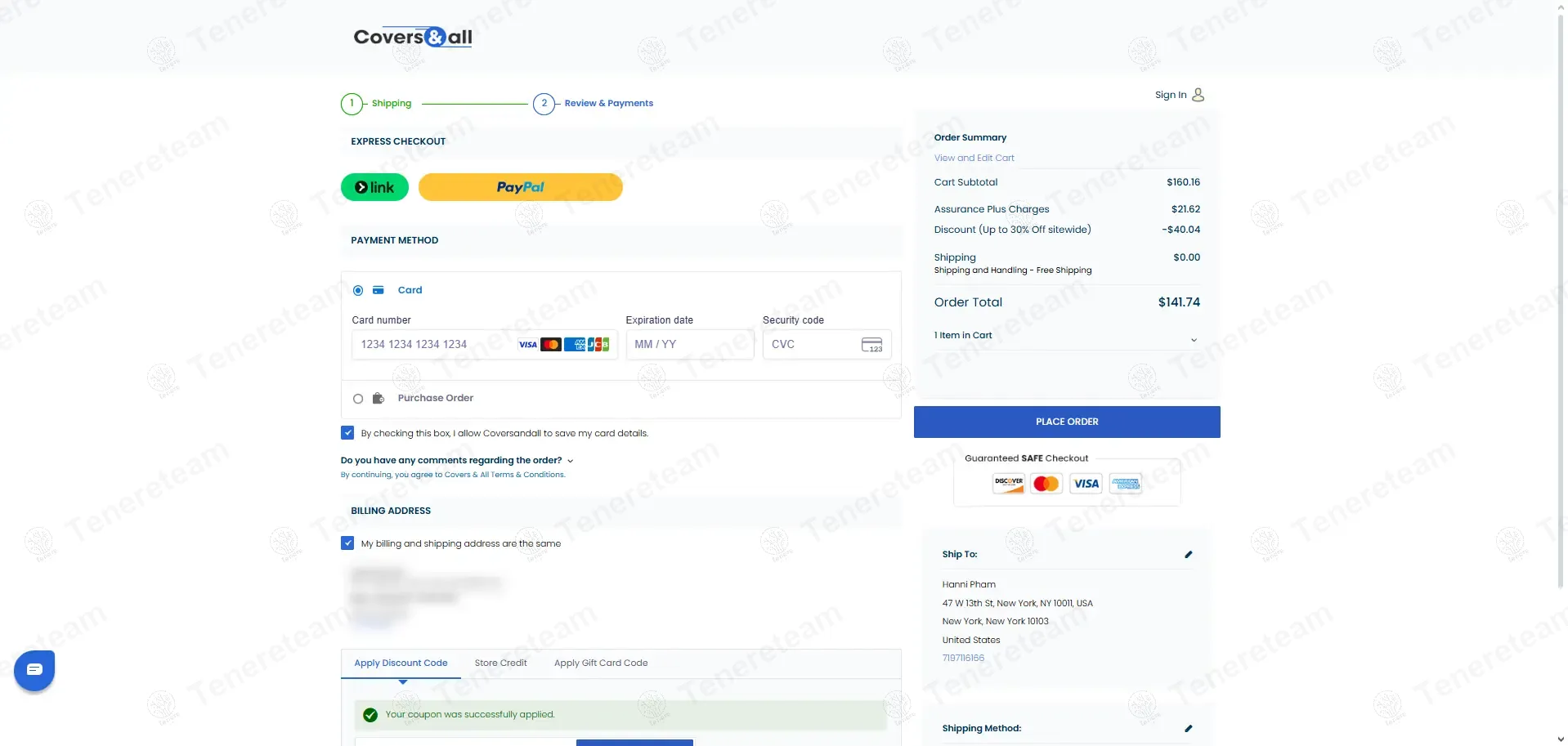Click the Sign In link

coord(1171,95)
